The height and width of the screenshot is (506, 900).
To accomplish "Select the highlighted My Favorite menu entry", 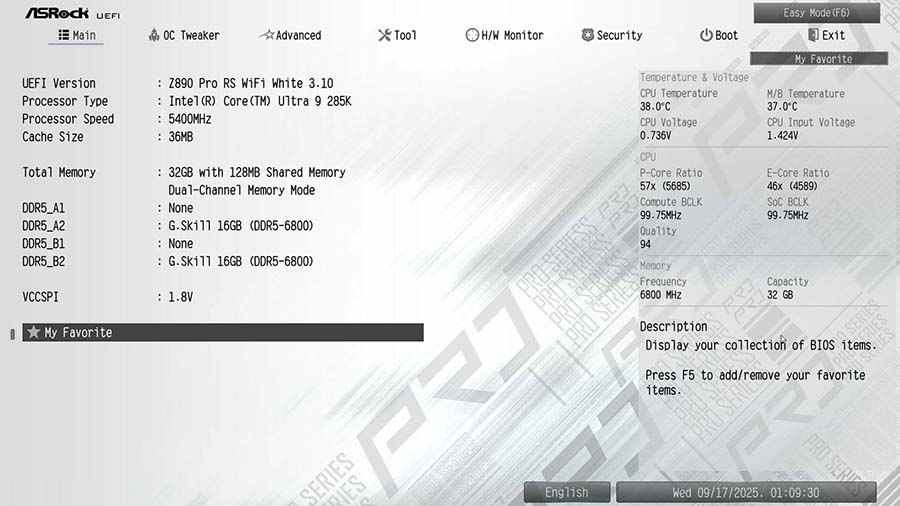I will tap(223, 332).
